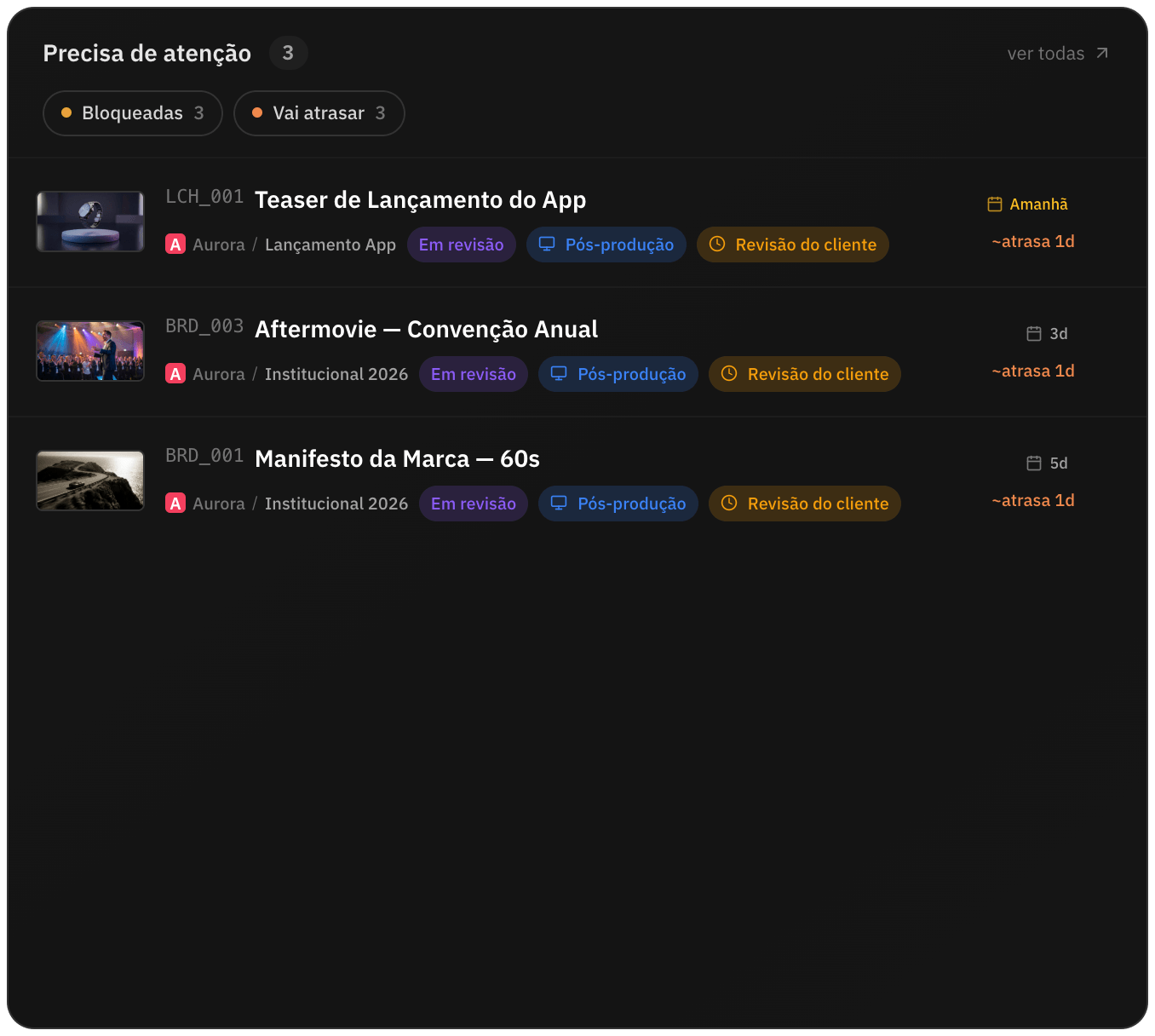The width and height of the screenshot is (1155, 1036).
Task: Click the calendar icon next to 'Amanhã'
Action: click(995, 204)
